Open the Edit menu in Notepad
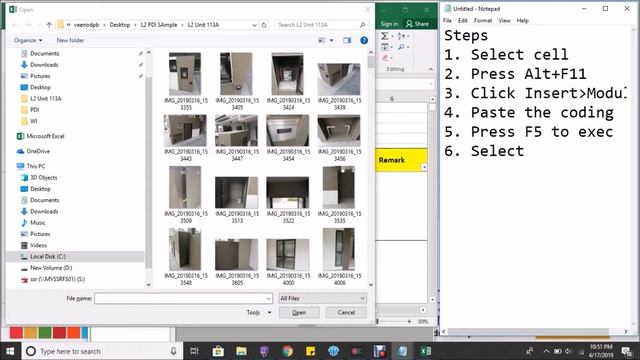The width and height of the screenshot is (640, 360). click(462, 20)
